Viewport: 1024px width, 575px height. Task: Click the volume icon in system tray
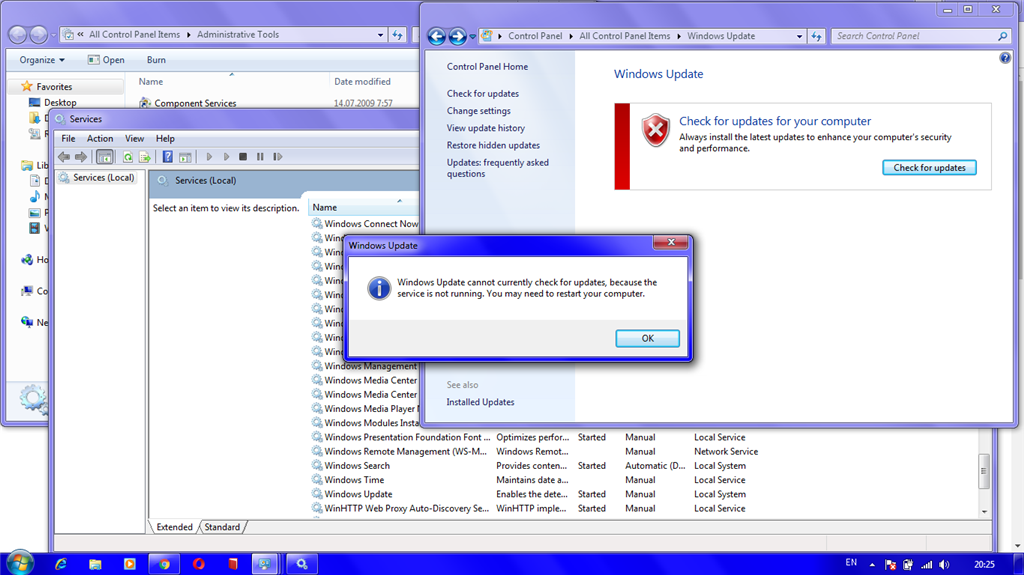[x=944, y=565]
